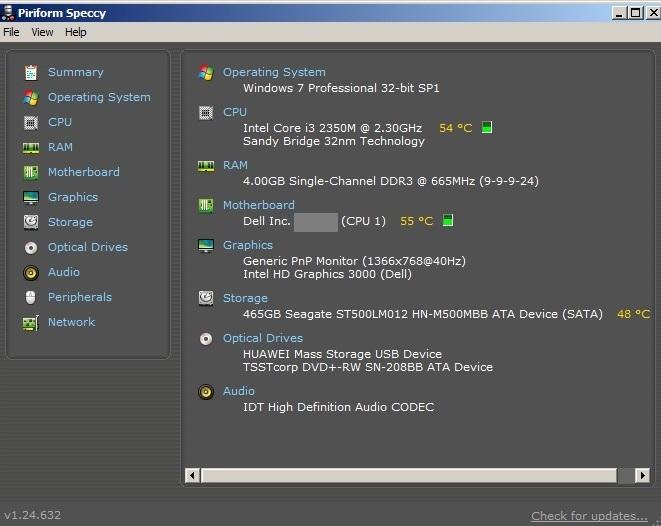Screen dimensions: 661x526
Task: Click the Audio speaker icon in sidebar
Action: click(x=31, y=273)
